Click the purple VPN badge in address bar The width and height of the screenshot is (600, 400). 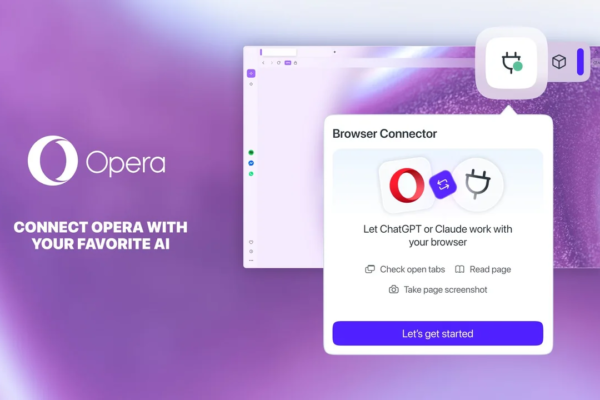coord(288,63)
